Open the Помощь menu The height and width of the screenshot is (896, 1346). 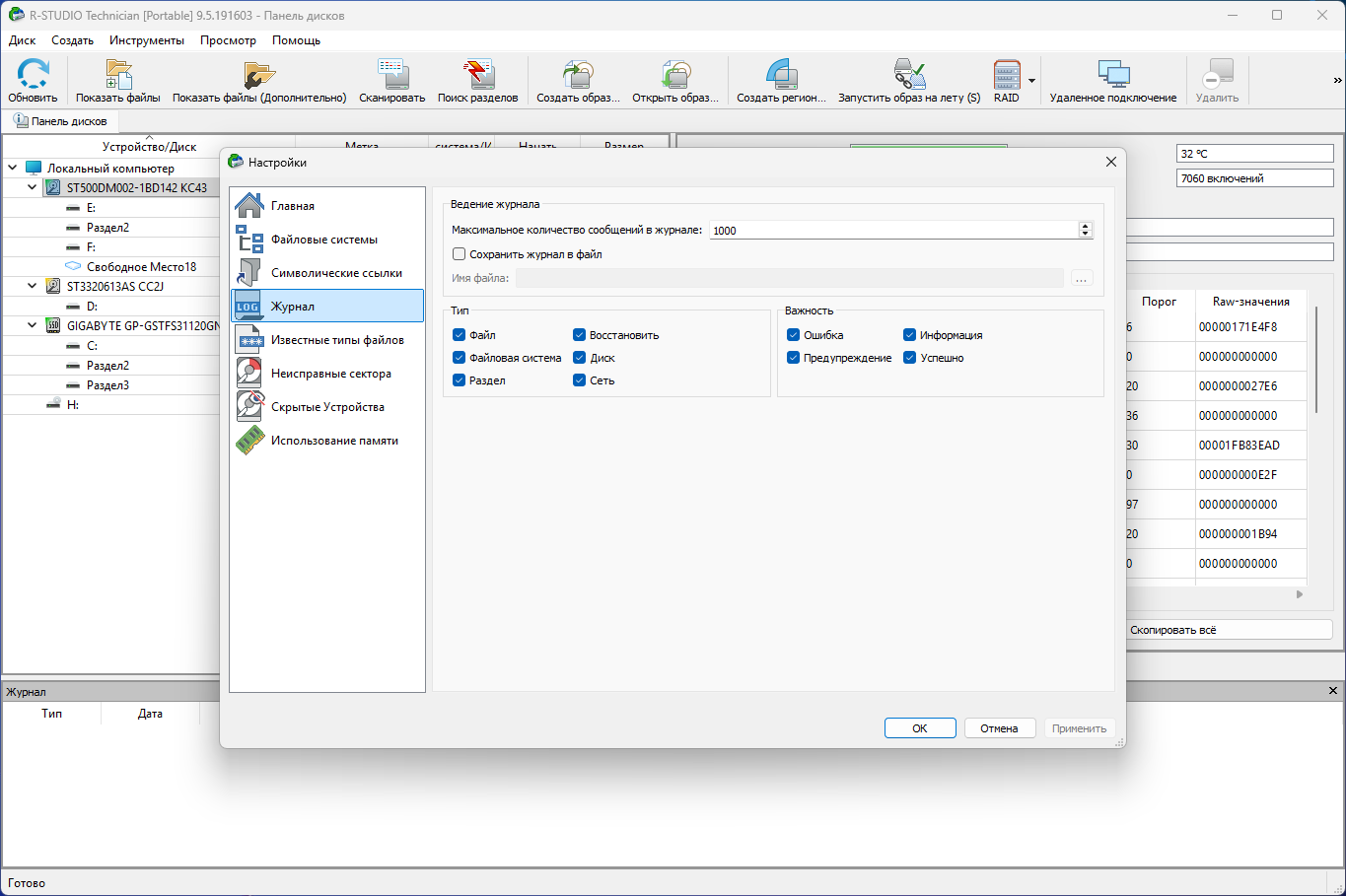pos(296,40)
